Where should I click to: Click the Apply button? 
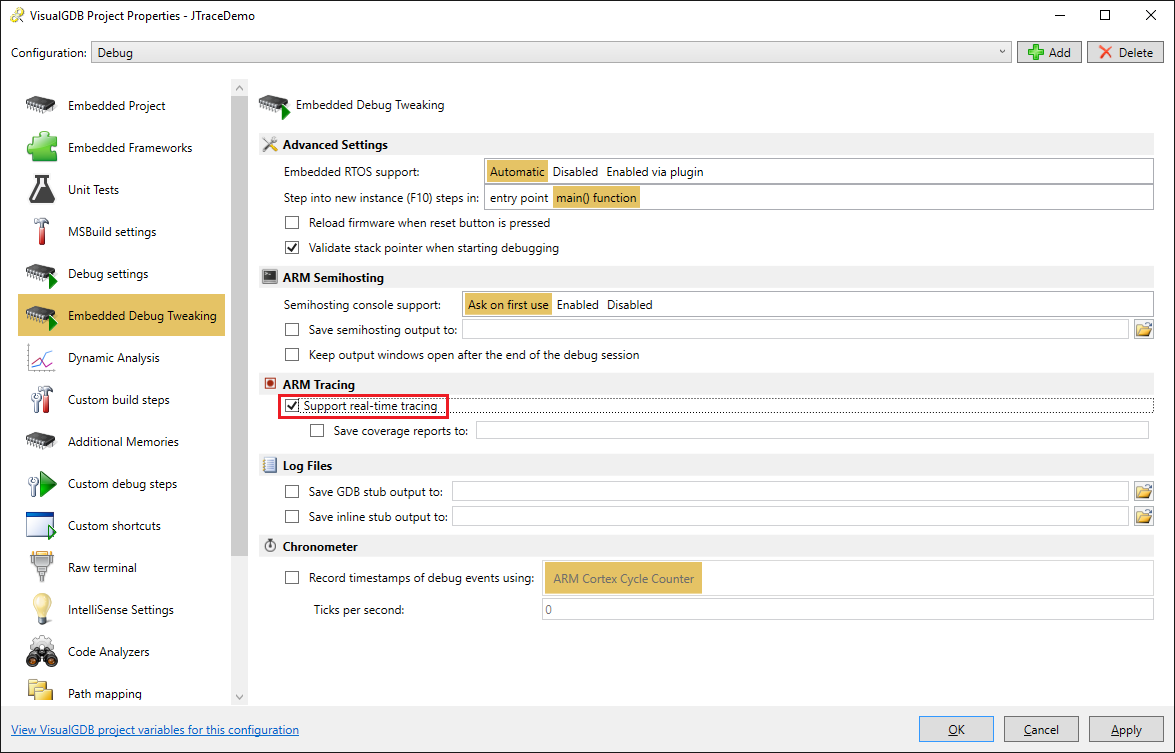pyautogui.click(x=1126, y=729)
